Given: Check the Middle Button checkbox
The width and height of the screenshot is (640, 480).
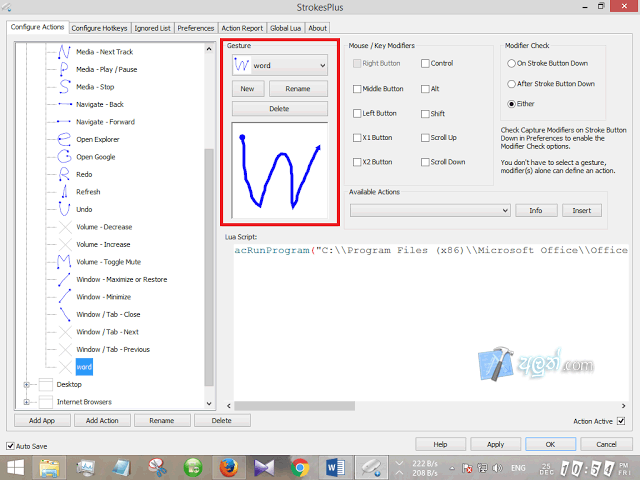Looking at the screenshot, I should click(x=357, y=89).
